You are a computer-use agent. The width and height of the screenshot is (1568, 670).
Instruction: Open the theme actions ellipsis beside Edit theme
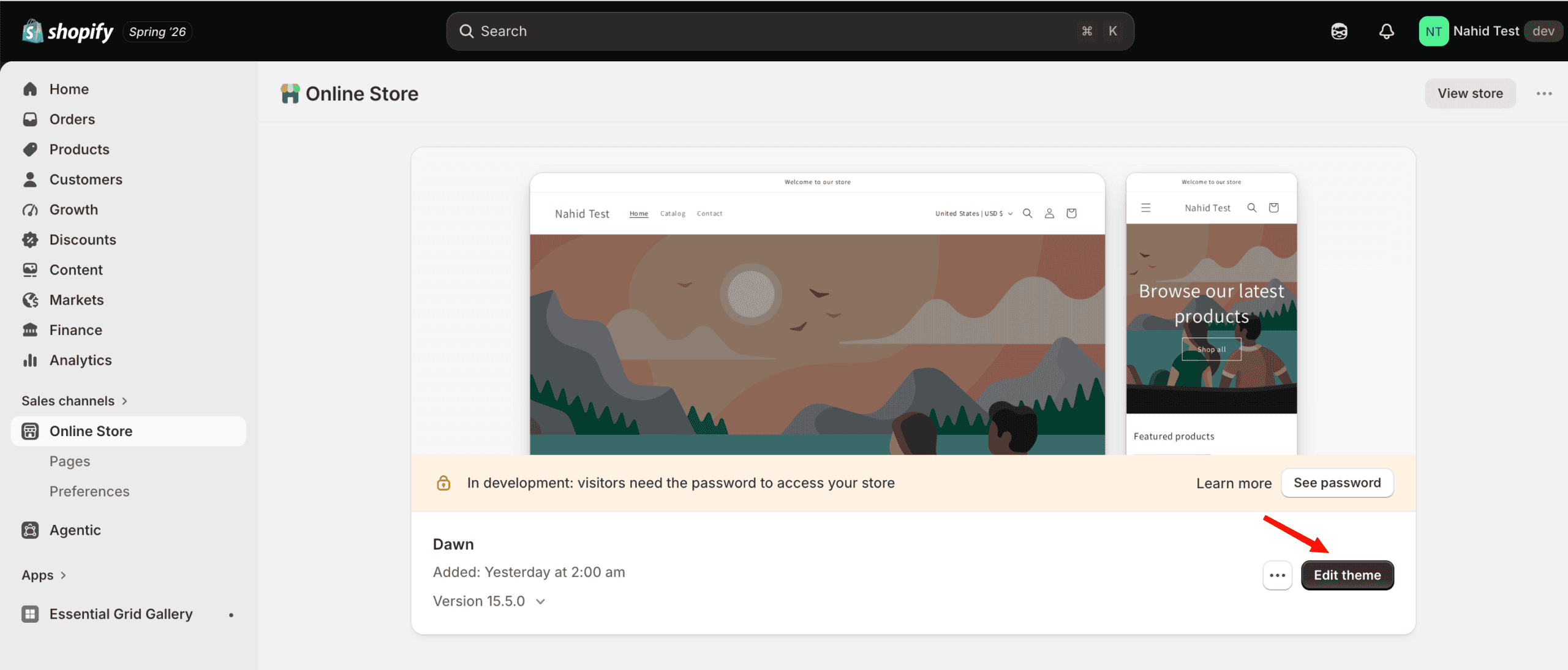[x=1278, y=575]
